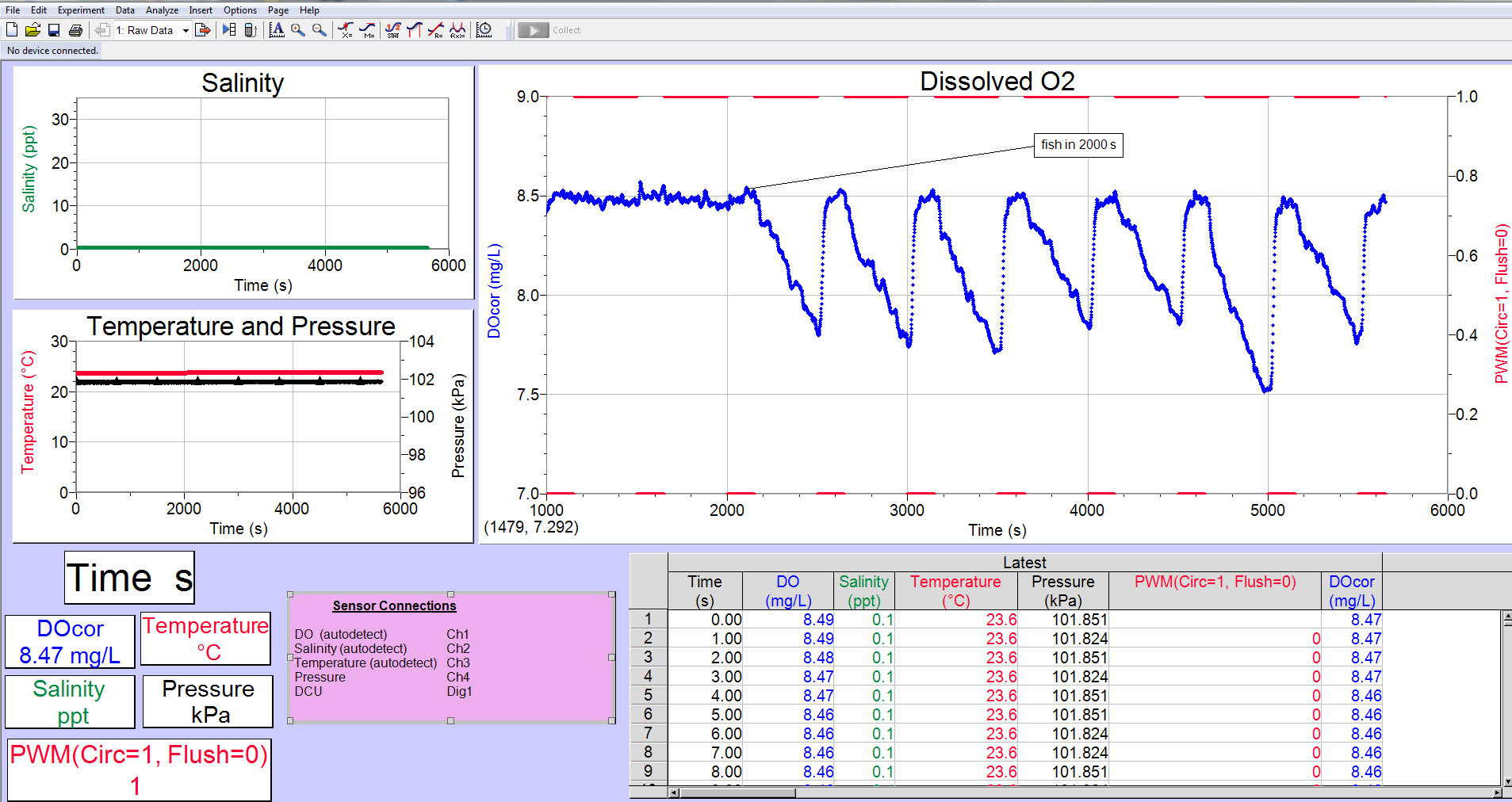1512x802 pixels.
Task: Click the Collect play button
Action: [534, 30]
